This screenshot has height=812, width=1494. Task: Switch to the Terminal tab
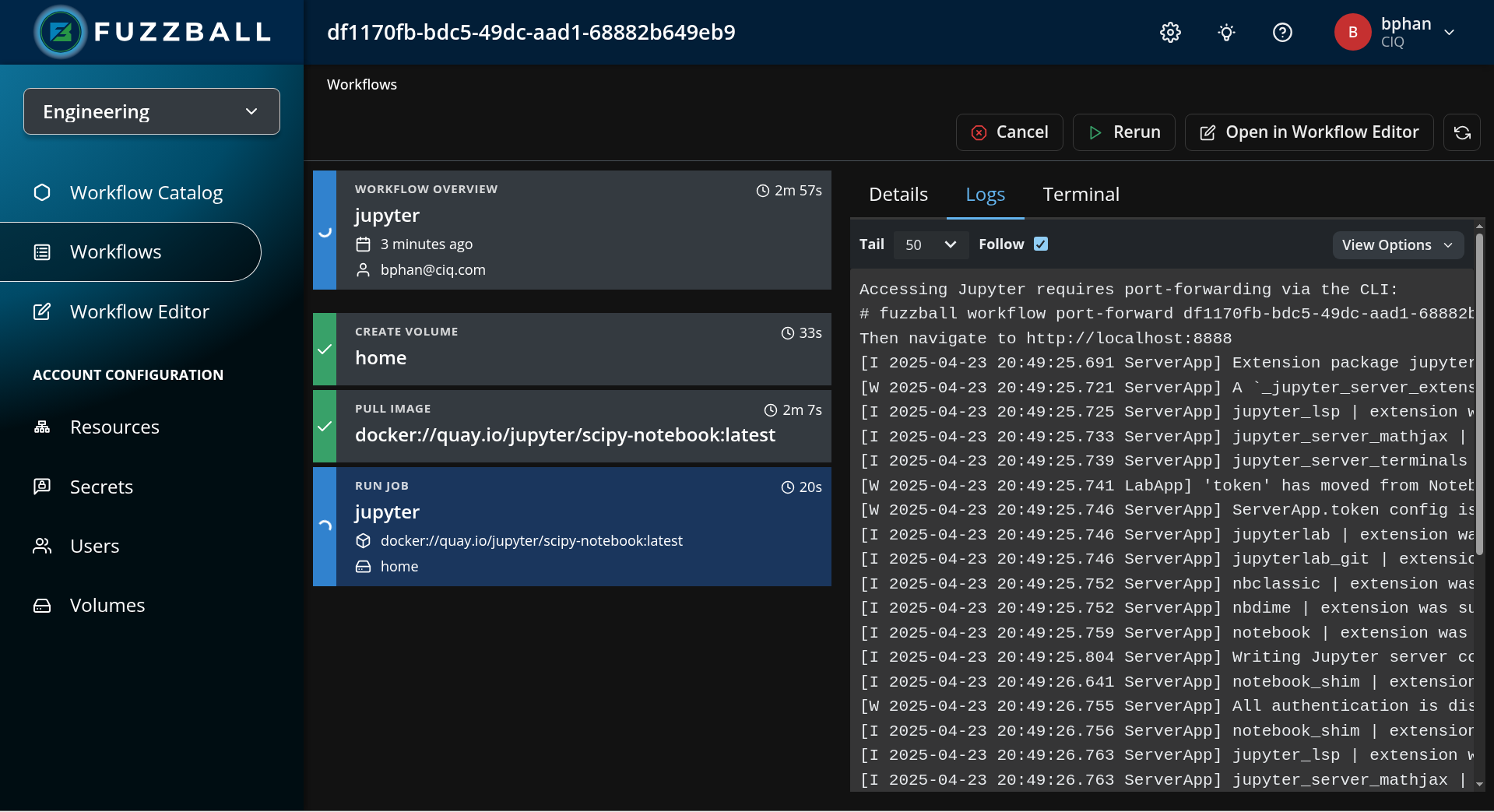[x=1081, y=194]
